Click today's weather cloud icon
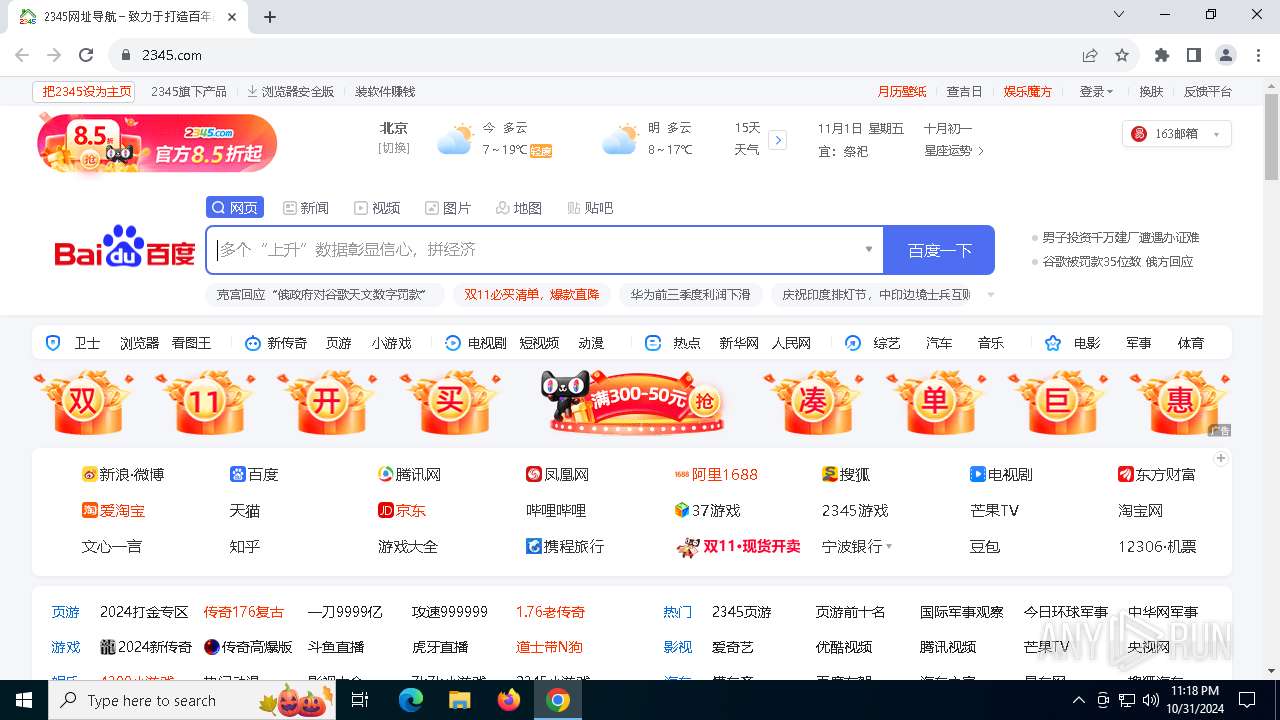 tap(455, 139)
